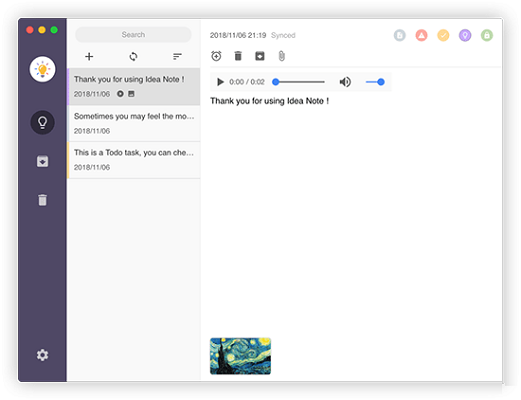The height and width of the screenshot is (400, 521).
Task: Delete current note with trash toolbar icon
Action: point(238,56)
